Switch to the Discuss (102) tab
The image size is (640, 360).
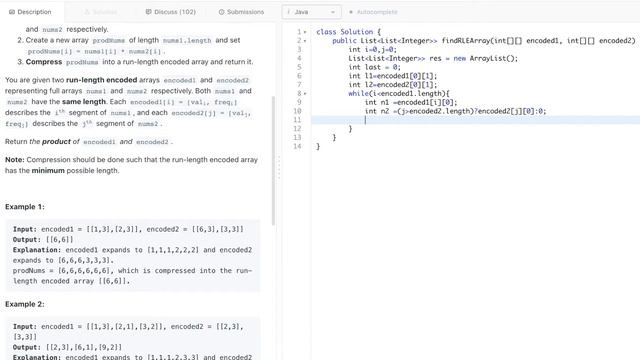(x=171, y=12)
